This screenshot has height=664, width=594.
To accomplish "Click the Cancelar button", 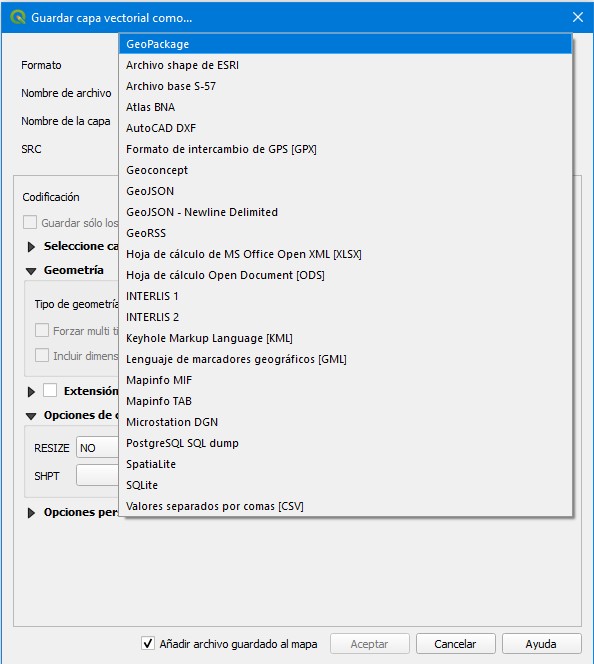I will pos(456,644).
